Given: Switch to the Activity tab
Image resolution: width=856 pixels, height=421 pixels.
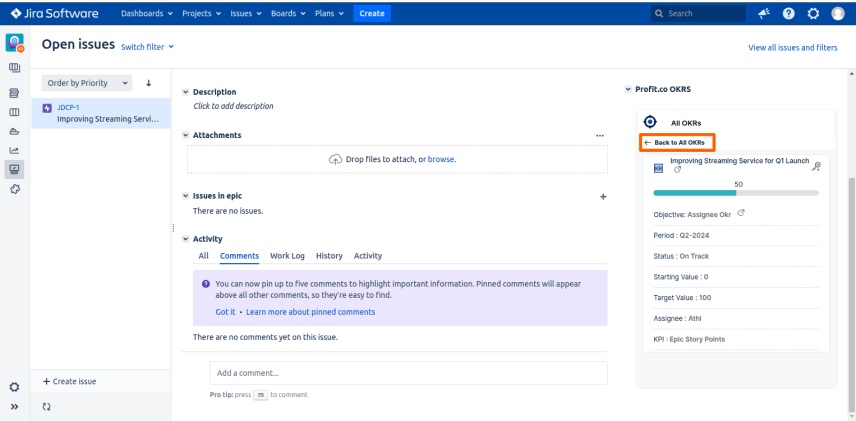Looking at the screenshot, I should point(368,256).
